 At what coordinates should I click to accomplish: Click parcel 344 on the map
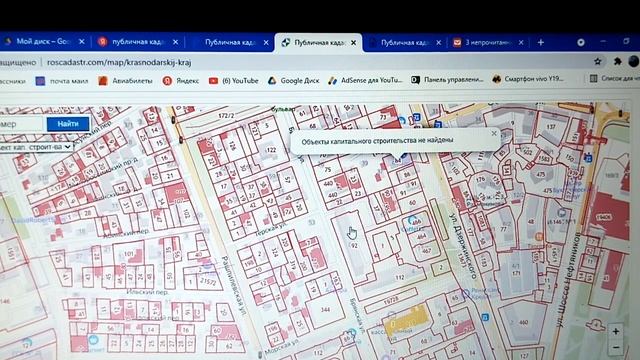click(x=325, y=310)
